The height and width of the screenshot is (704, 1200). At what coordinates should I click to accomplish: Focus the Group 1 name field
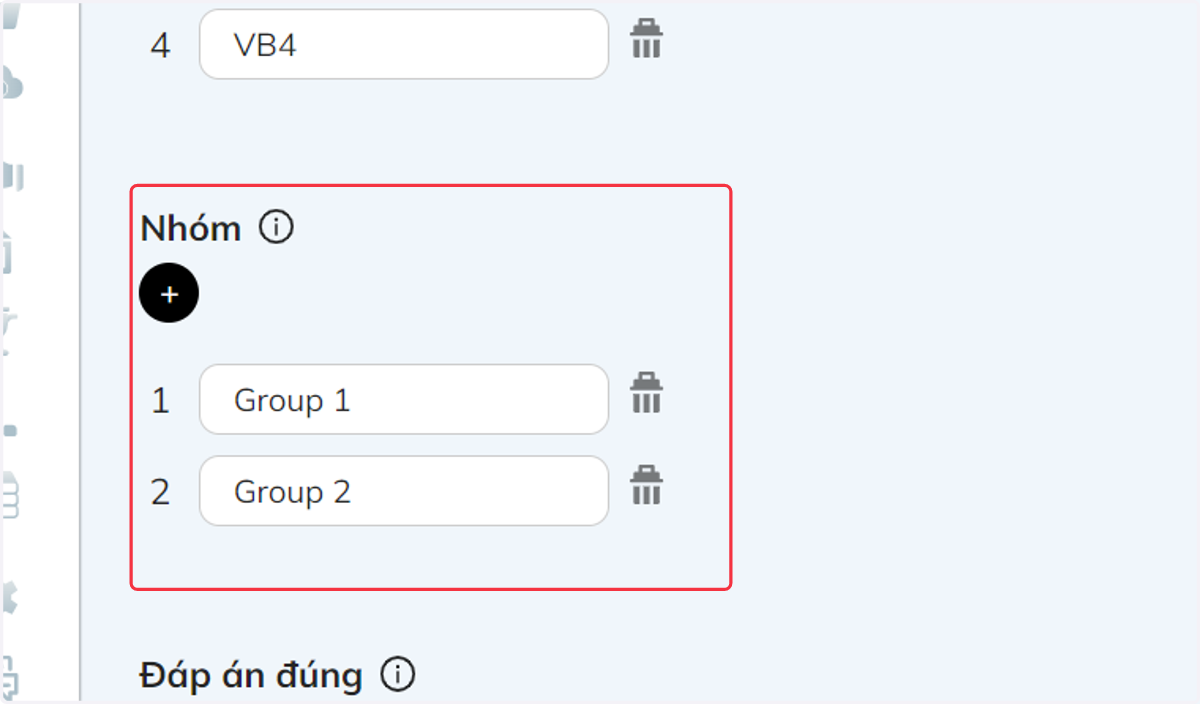[404, 400]
